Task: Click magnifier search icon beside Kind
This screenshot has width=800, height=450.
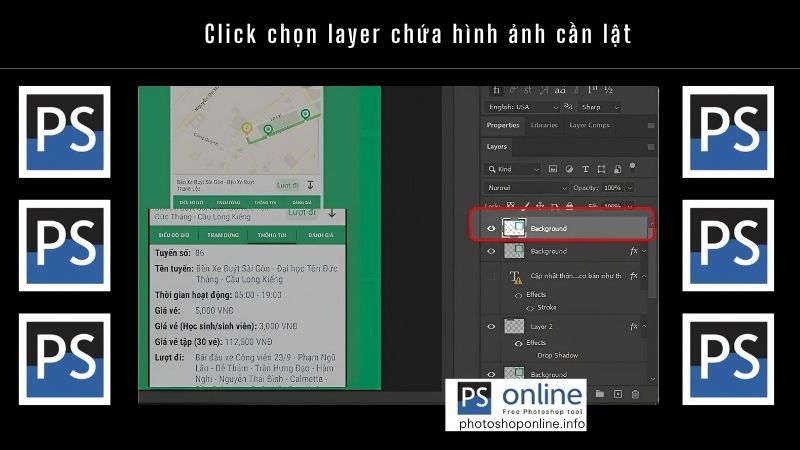Action: (492, 169)
